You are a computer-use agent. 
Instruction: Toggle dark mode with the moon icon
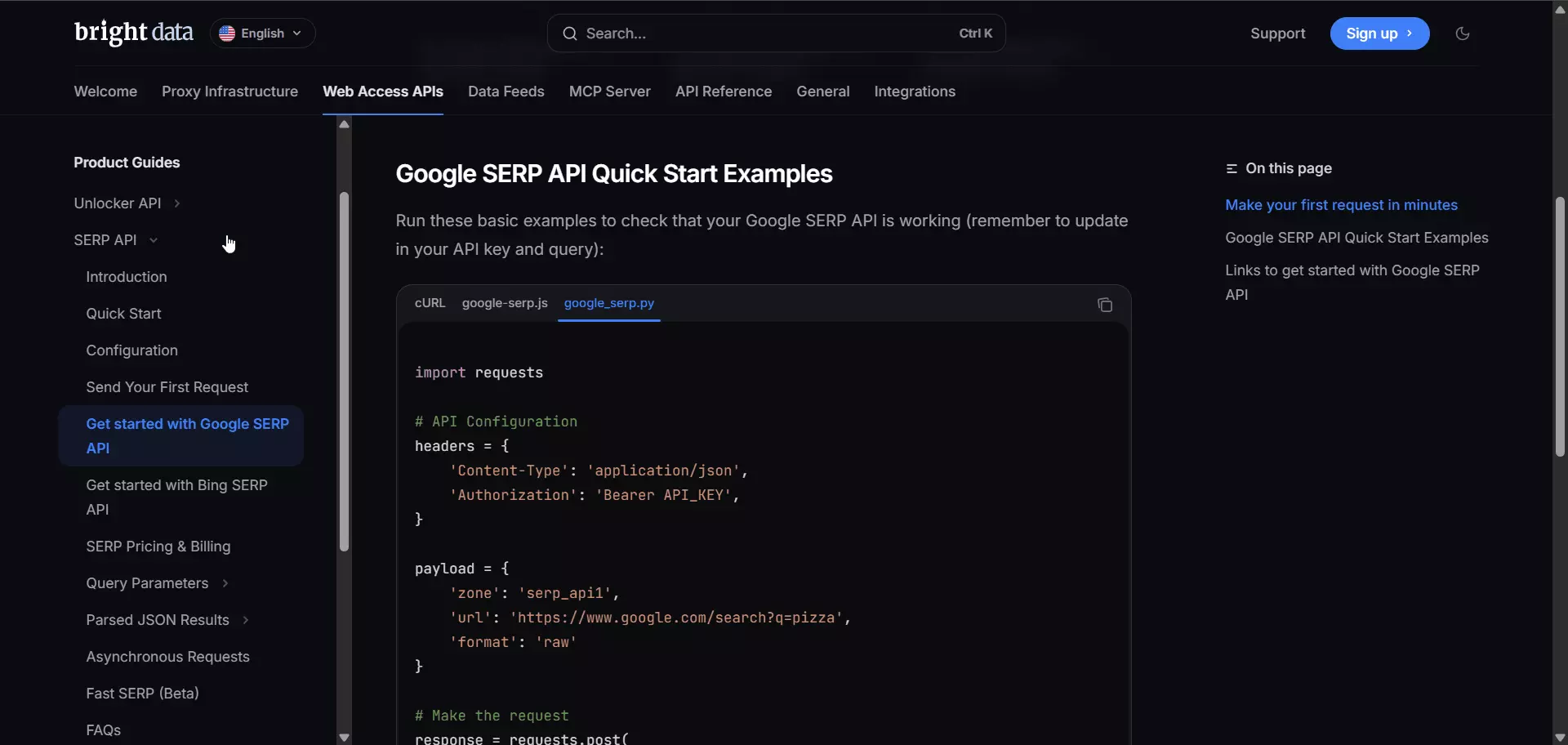(x=1462, y=33)
